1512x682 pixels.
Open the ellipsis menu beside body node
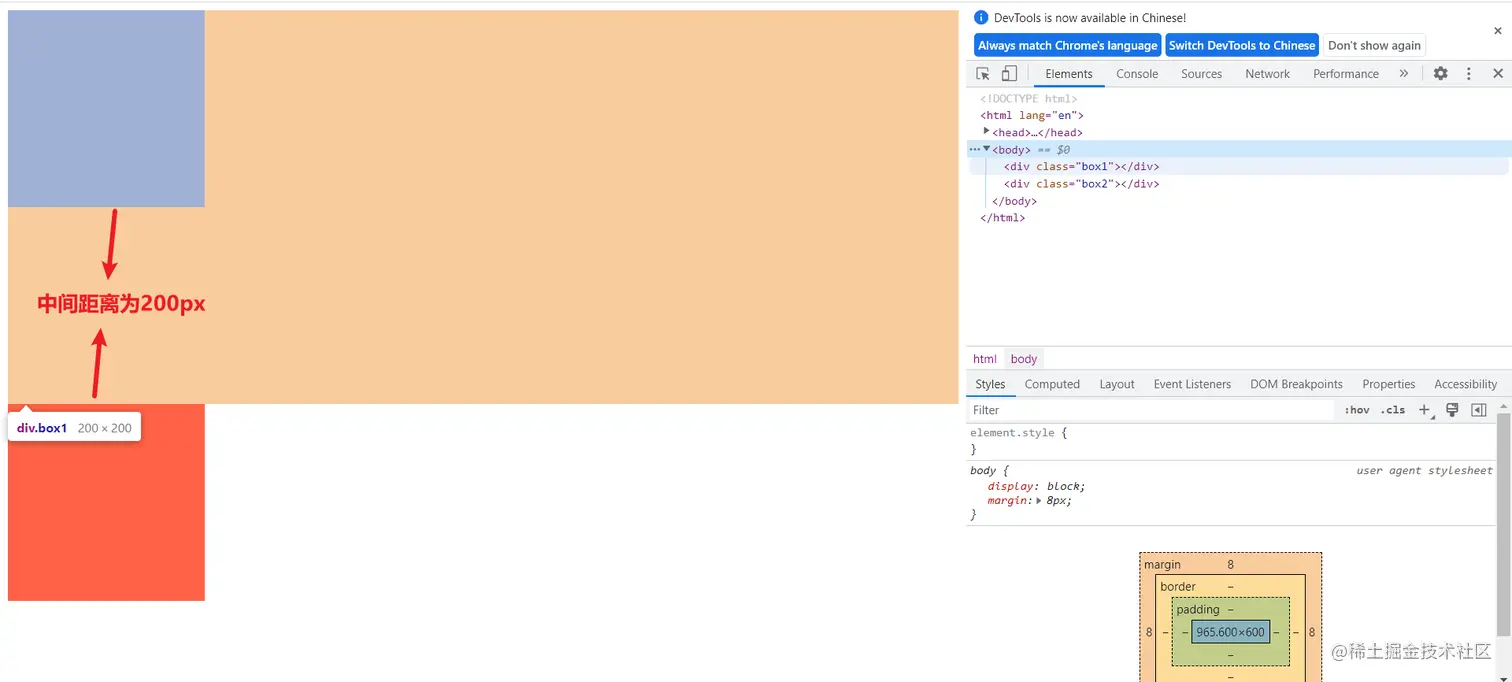pos(974,149)
